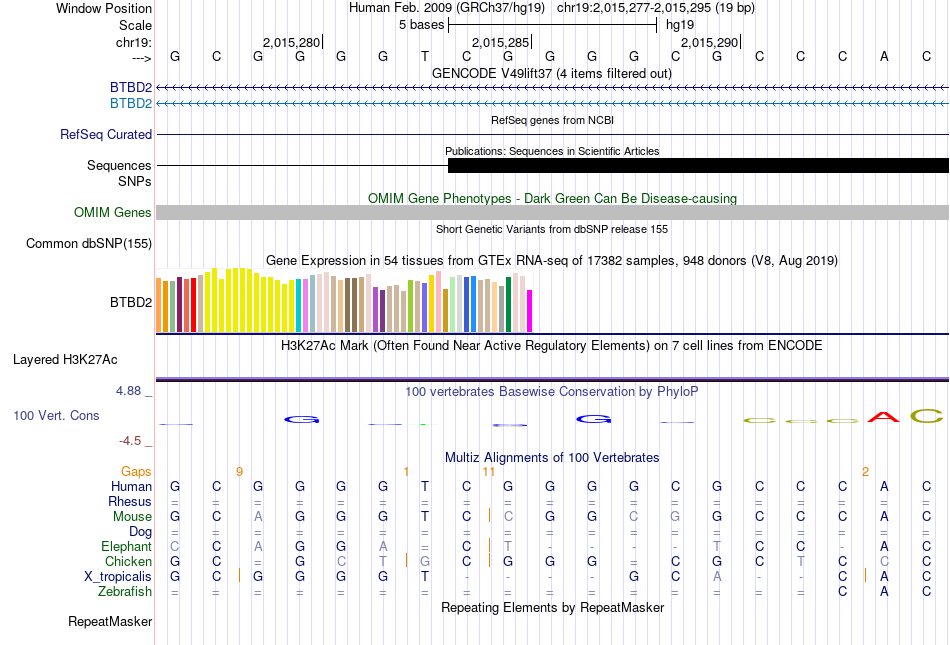This screenshot has height=645, width=950.
Task: Click the BTBD2 label beside the GTEx bar chart
Action: click(x=131, y=302)
